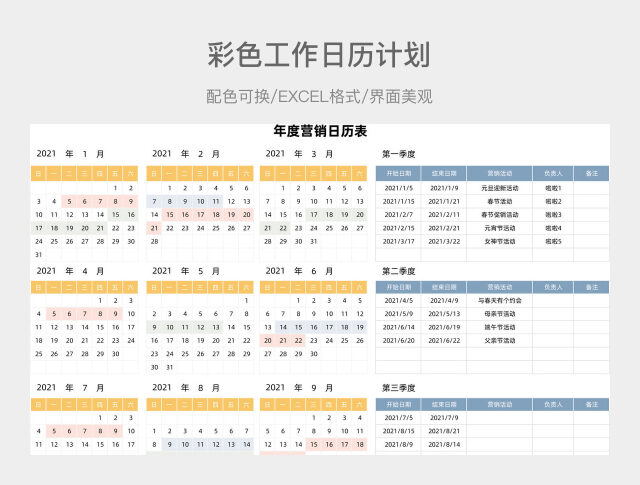The image size is (640, 485).
Task: Select end date cell 2021/6/22
Action: (x=444, y=340)
